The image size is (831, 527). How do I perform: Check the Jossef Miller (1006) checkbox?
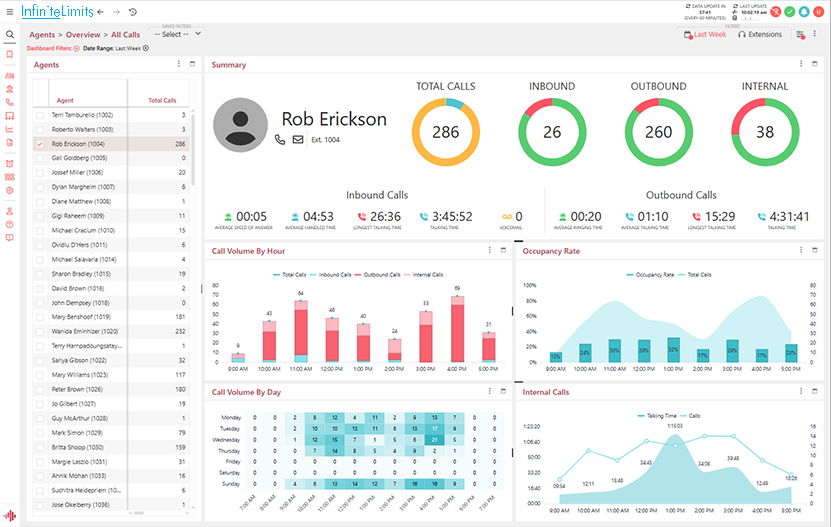coord(40,173)
